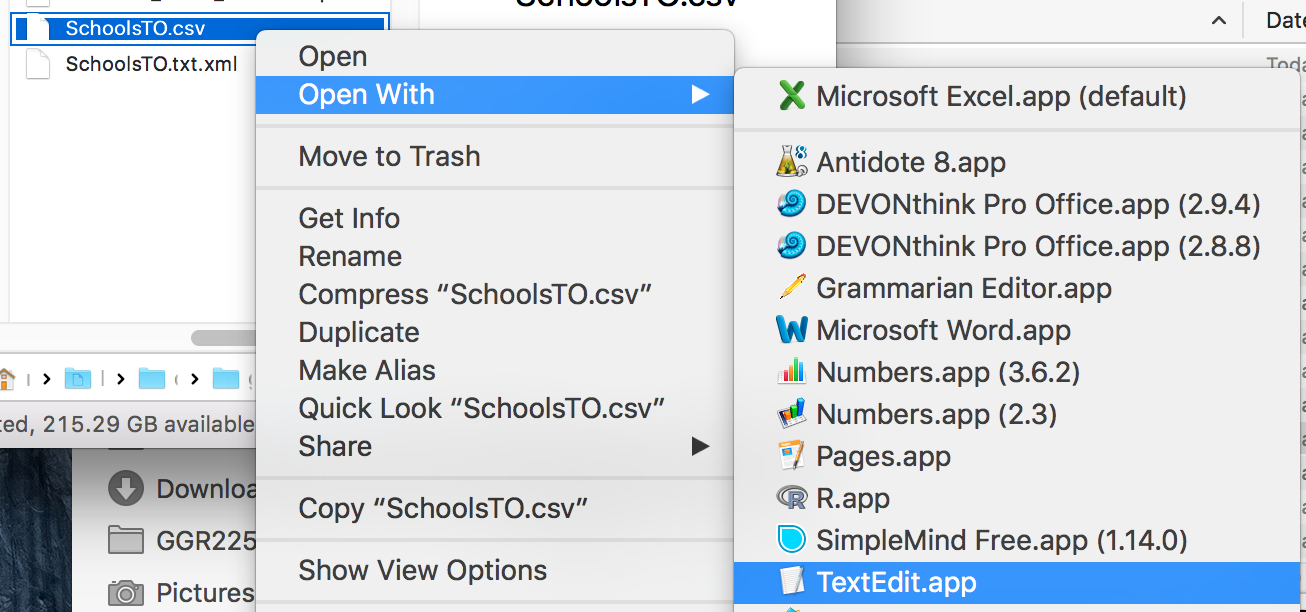
Task: Select the Numbers.app (3.6.2) chart icon
Action: click(792, 372)
